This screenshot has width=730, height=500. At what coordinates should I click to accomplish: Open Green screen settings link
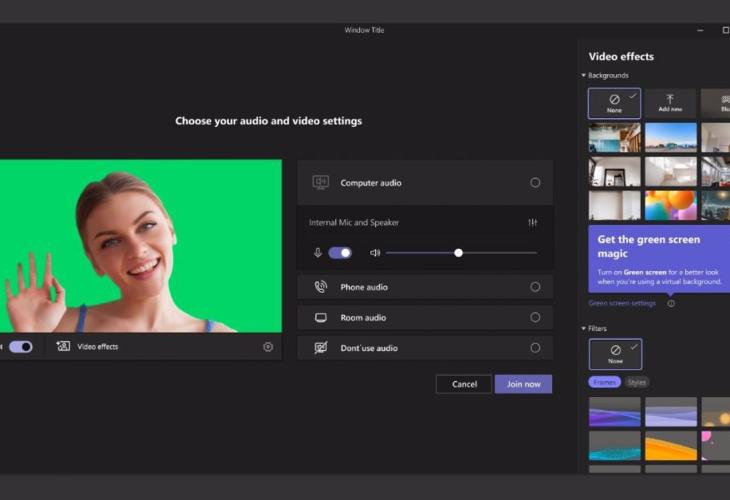tap(622, 304)
